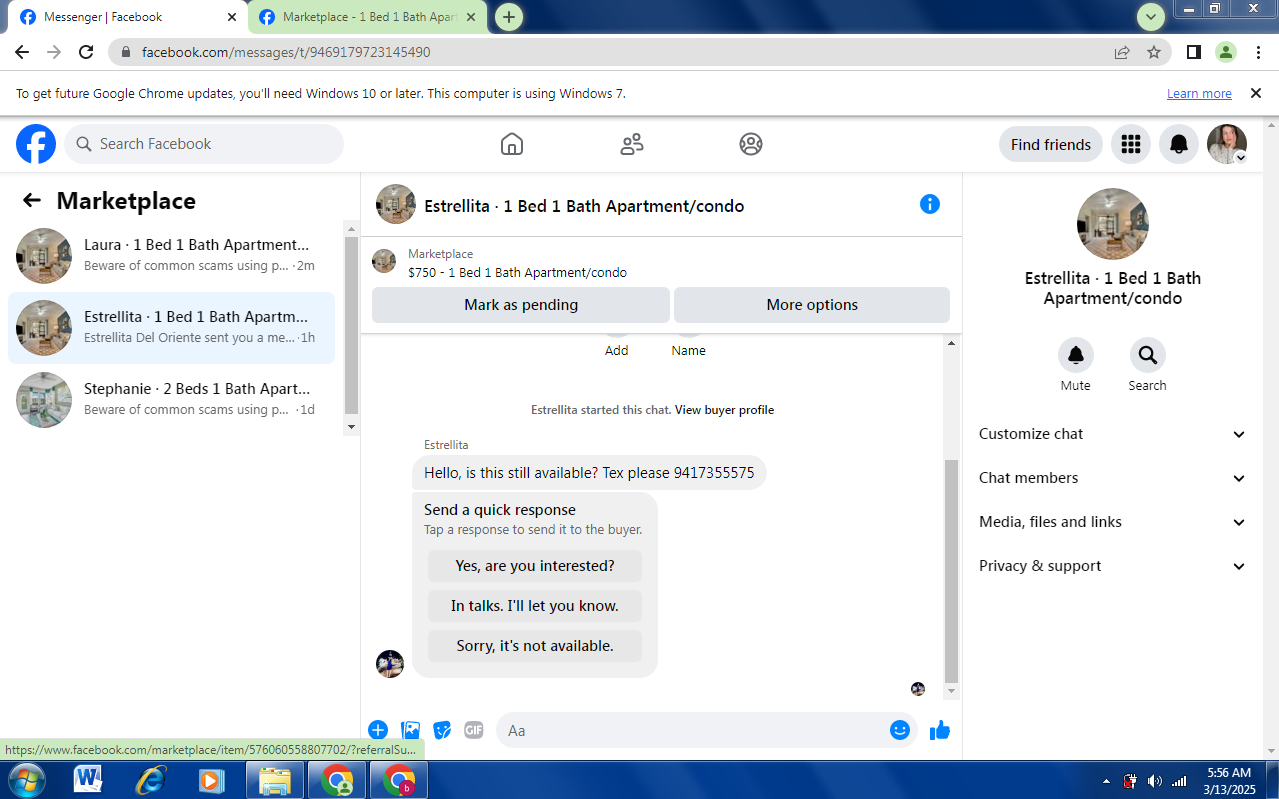The image size is (1279, 799).
Task: Share this page from the address bar
Action: point(1122,52)
